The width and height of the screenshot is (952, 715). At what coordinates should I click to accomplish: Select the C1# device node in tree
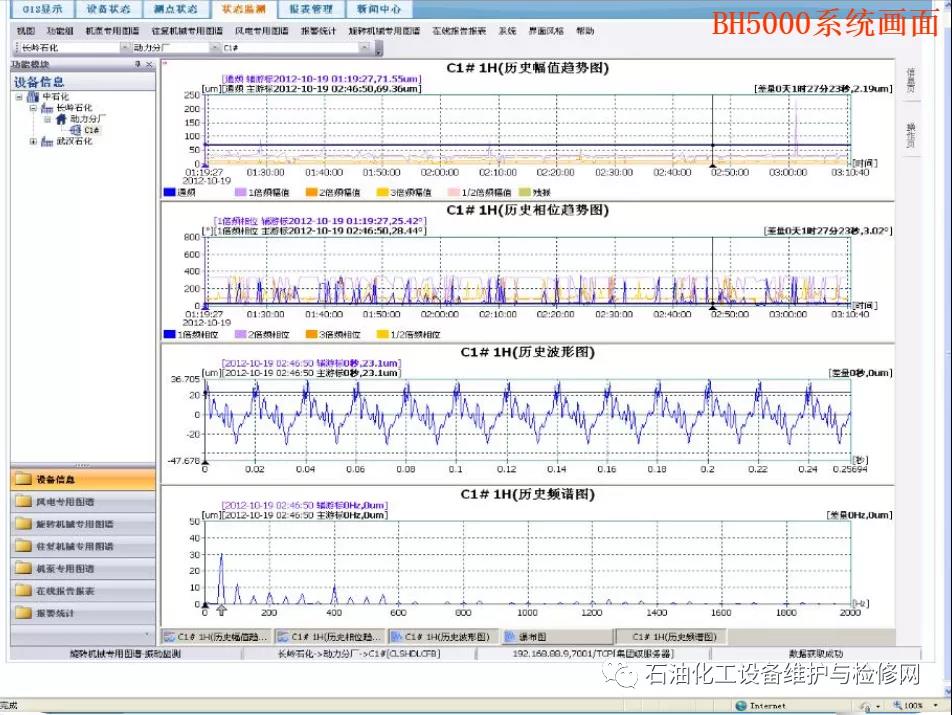91,130
